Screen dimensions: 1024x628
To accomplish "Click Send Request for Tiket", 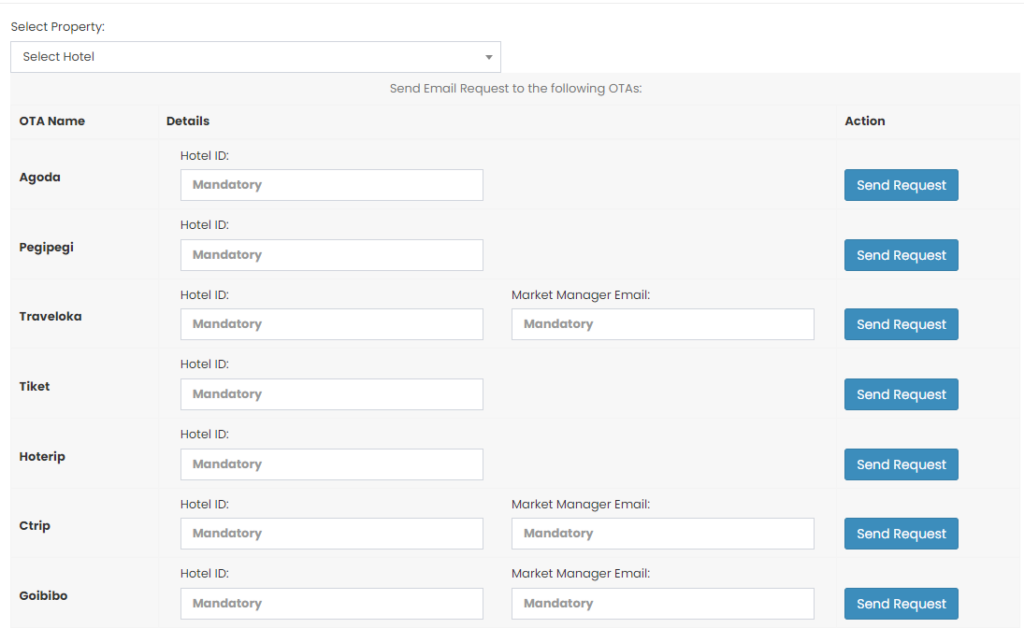I will click(901, 394).
